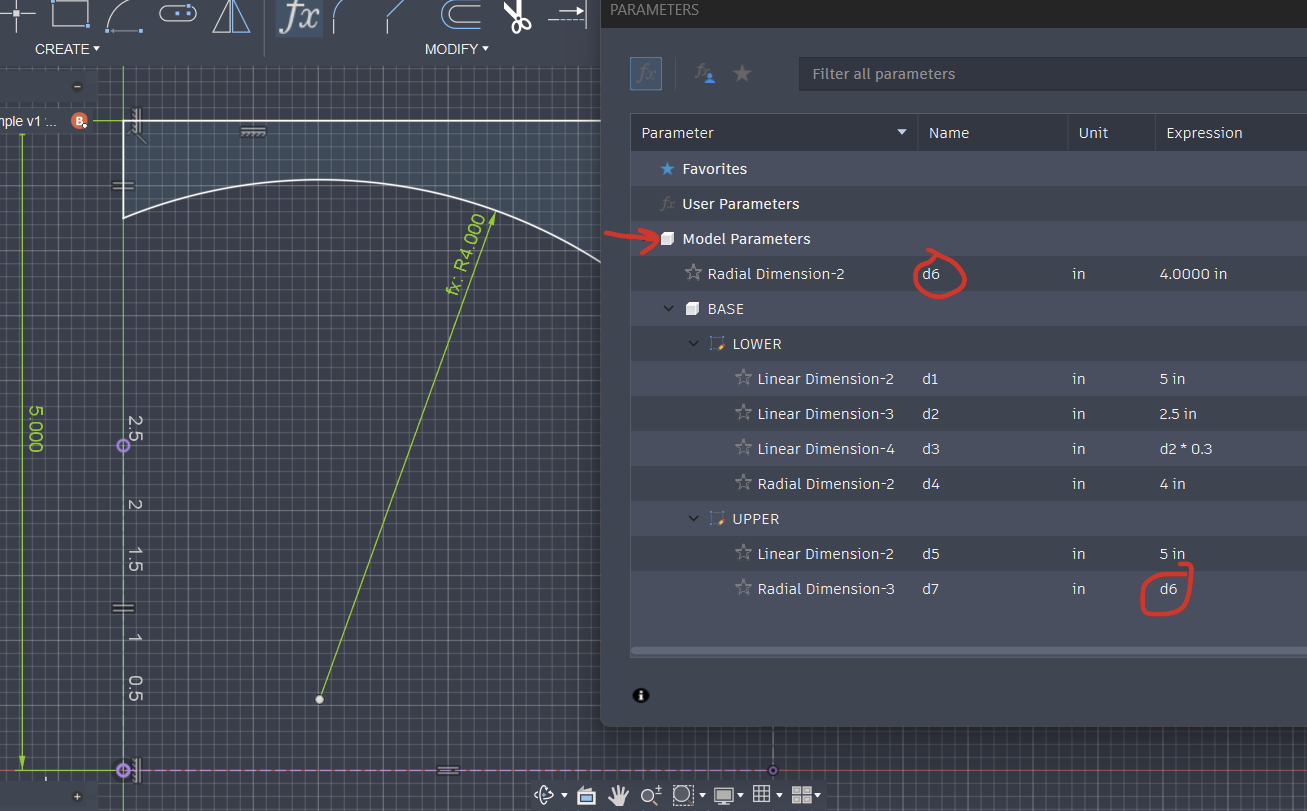Open Change Parameters from the Modify toolbar
Image resolution: width=1307 pixels, height=811 pixels.
(x=299, y=17)
